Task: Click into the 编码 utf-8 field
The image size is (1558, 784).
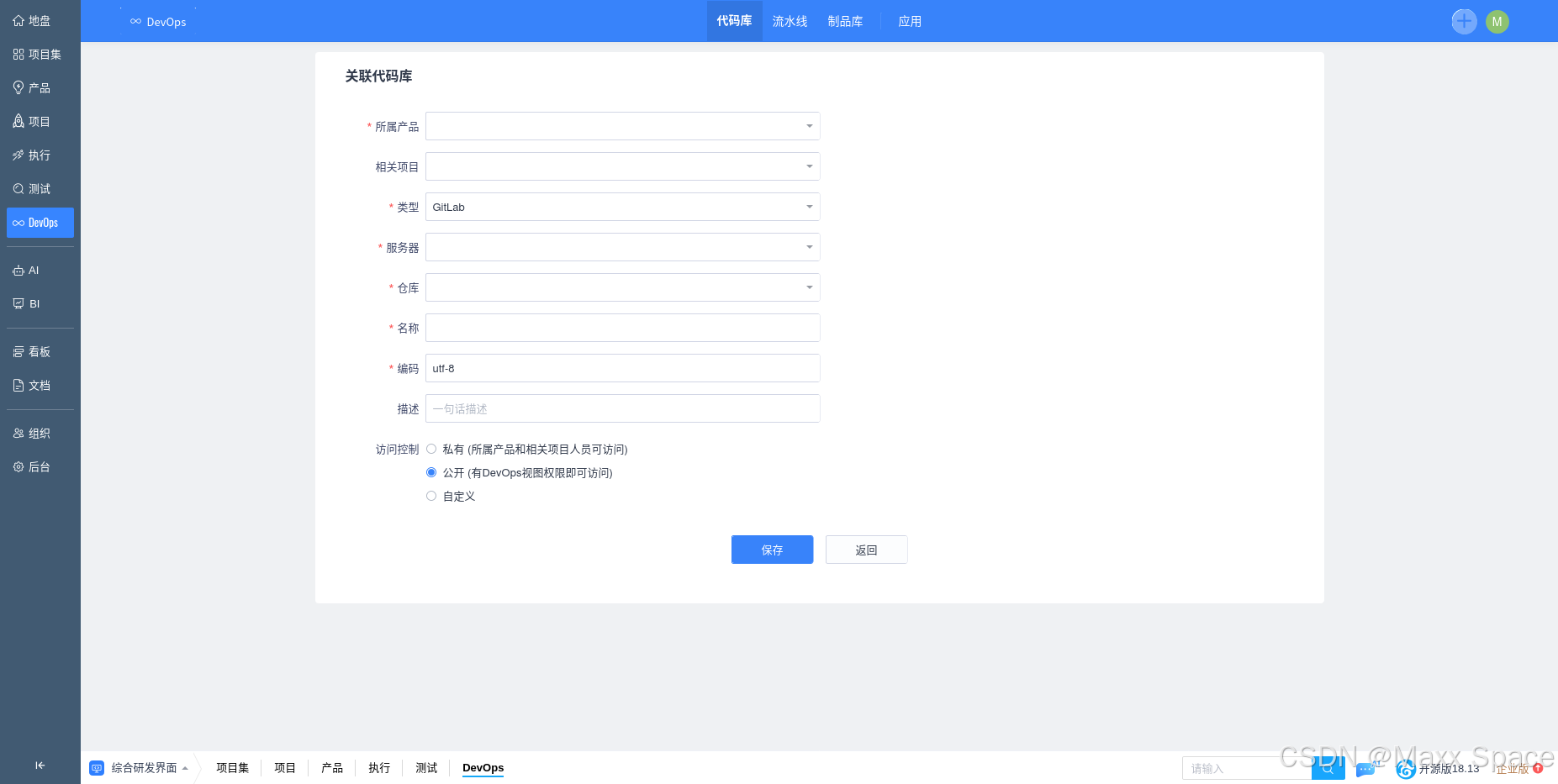Action: 623,368
